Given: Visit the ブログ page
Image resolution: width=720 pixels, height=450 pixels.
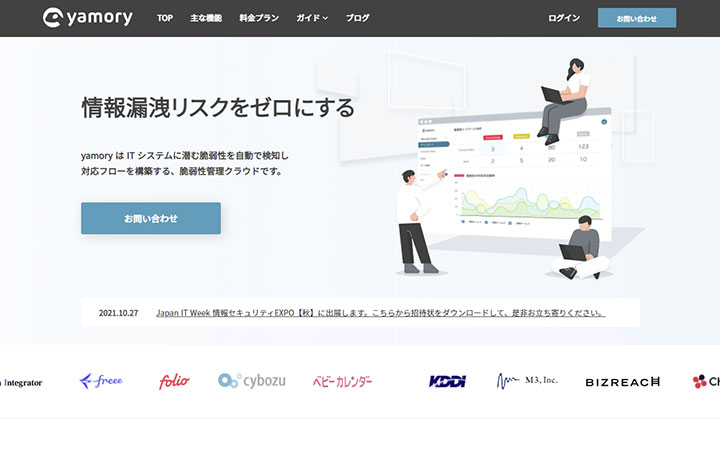Looking at the screenshot, I should pyautogui.click(x=357, y=18).
